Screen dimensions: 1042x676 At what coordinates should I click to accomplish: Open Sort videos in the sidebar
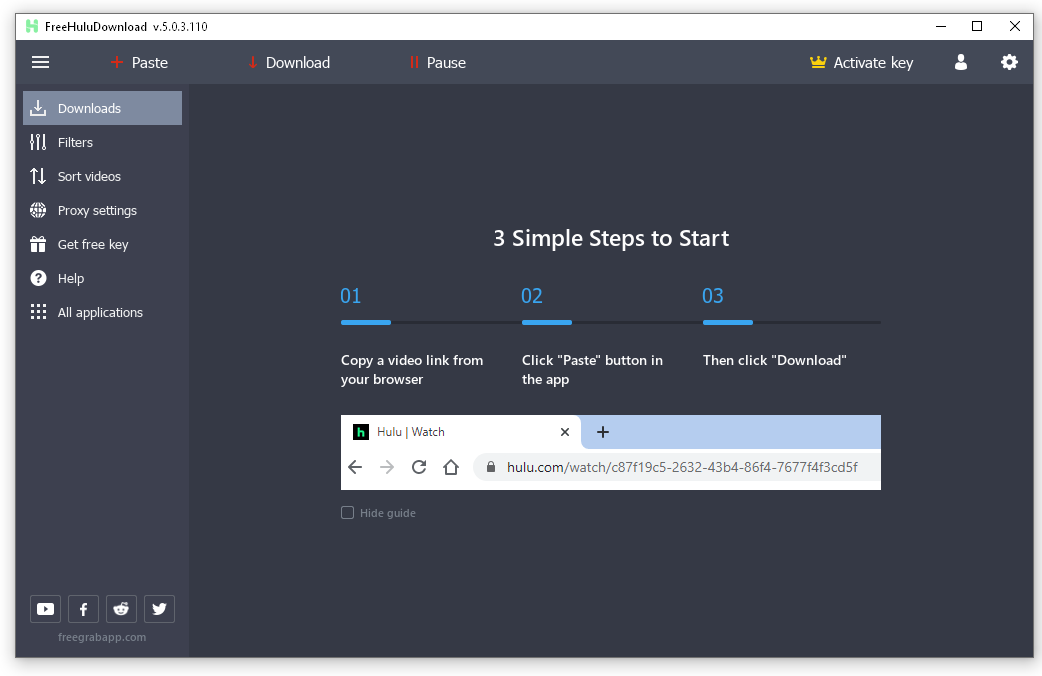click(x=102, y=176)
